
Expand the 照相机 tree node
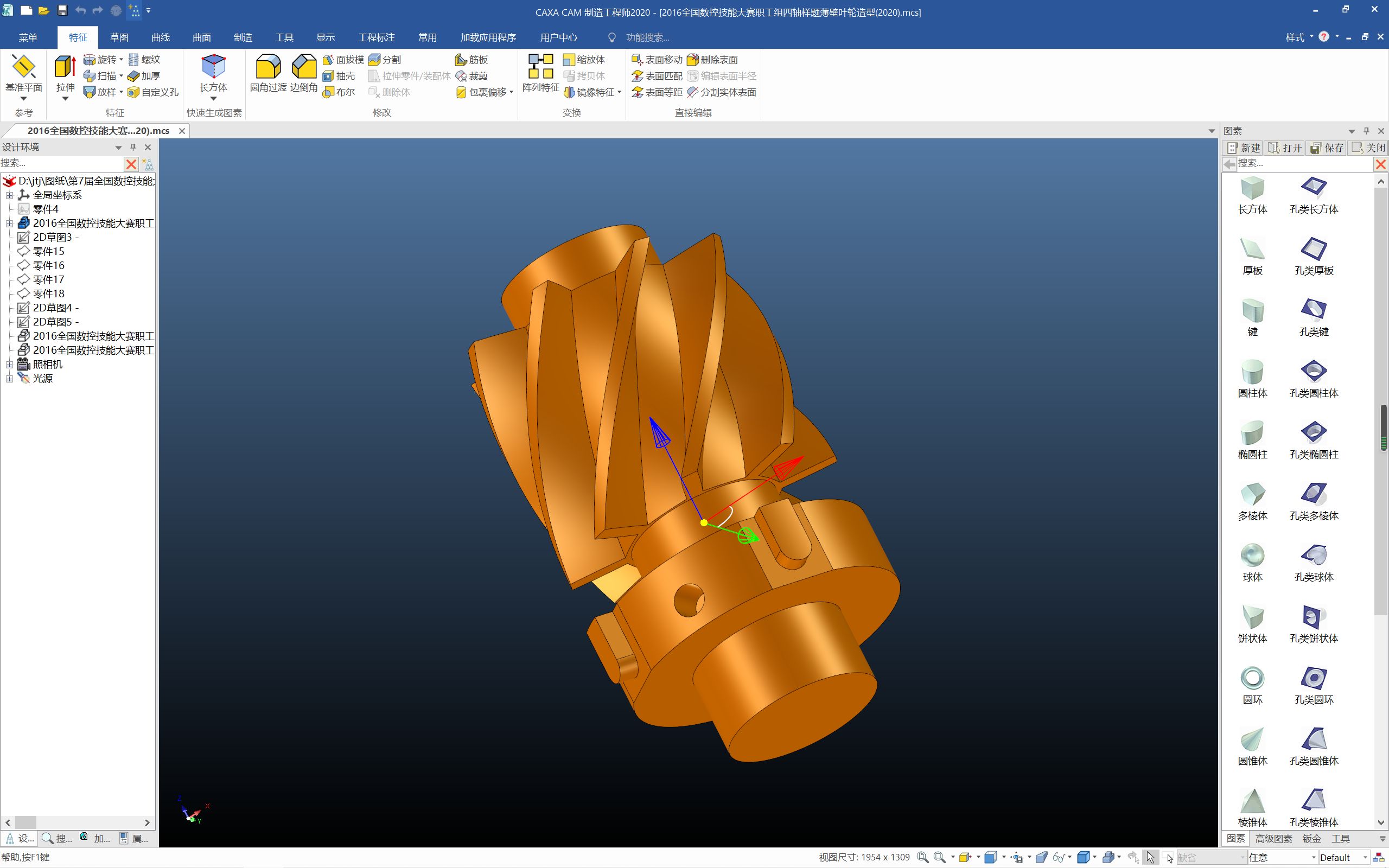tap(9, 365)
